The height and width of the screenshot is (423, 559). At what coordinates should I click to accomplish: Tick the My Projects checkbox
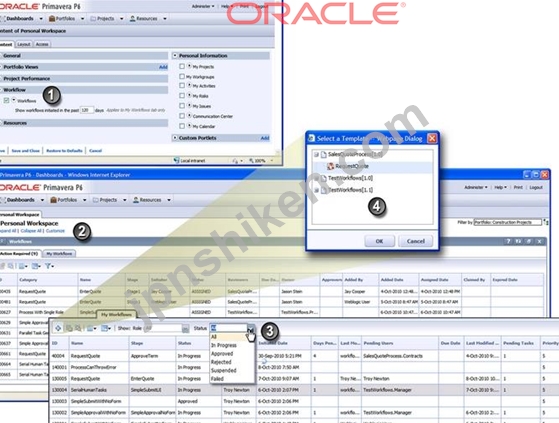pyautogui.click(x=182, y=66)
